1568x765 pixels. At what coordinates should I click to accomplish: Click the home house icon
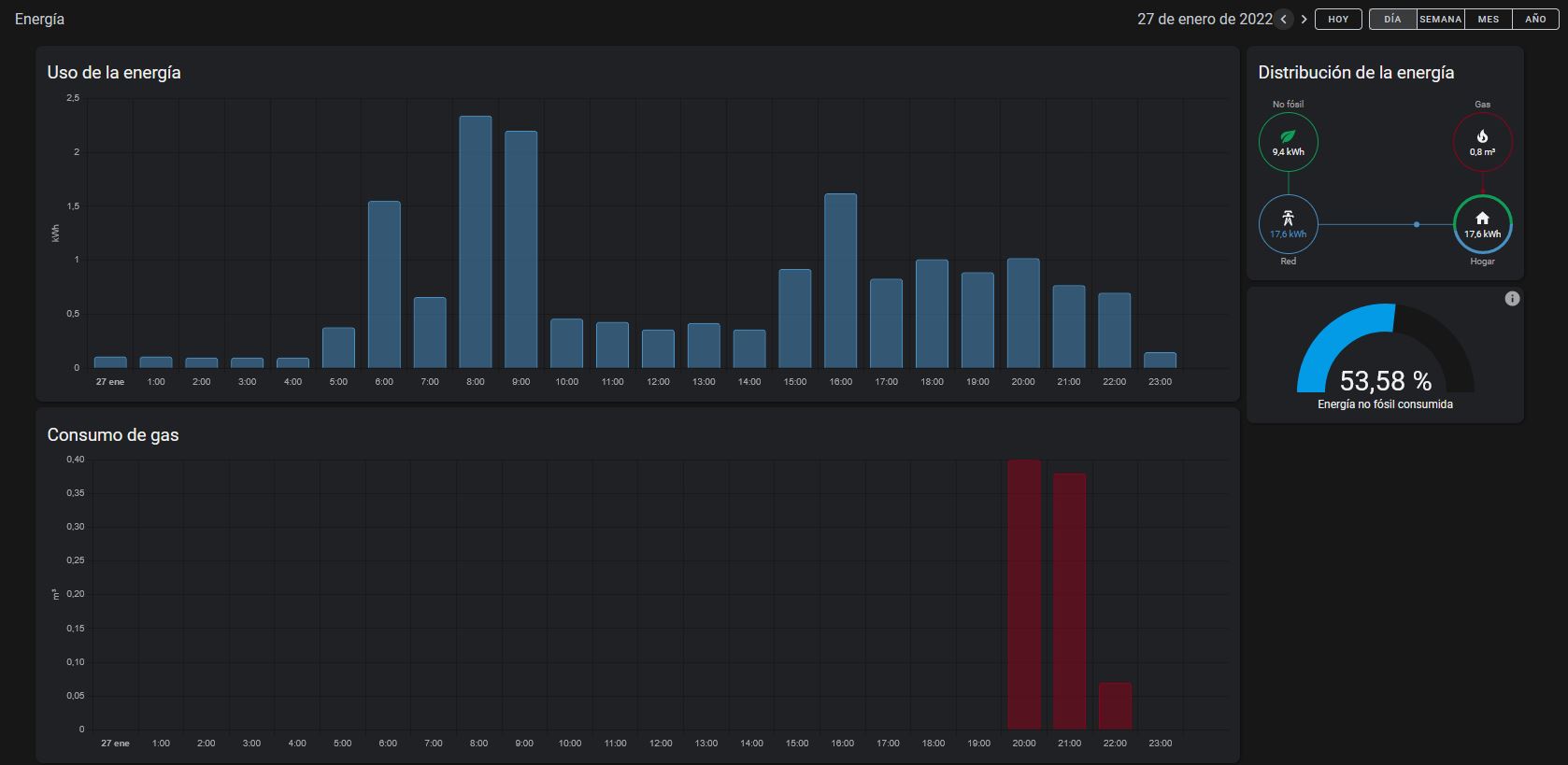(x=1482, y=218)
